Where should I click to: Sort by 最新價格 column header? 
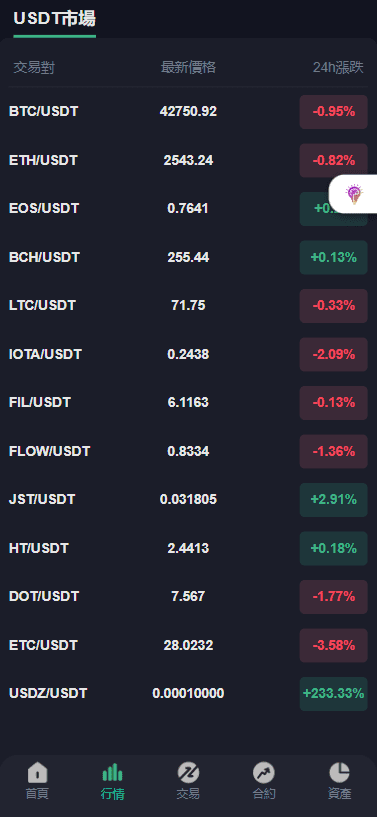[x=188, y=68]
